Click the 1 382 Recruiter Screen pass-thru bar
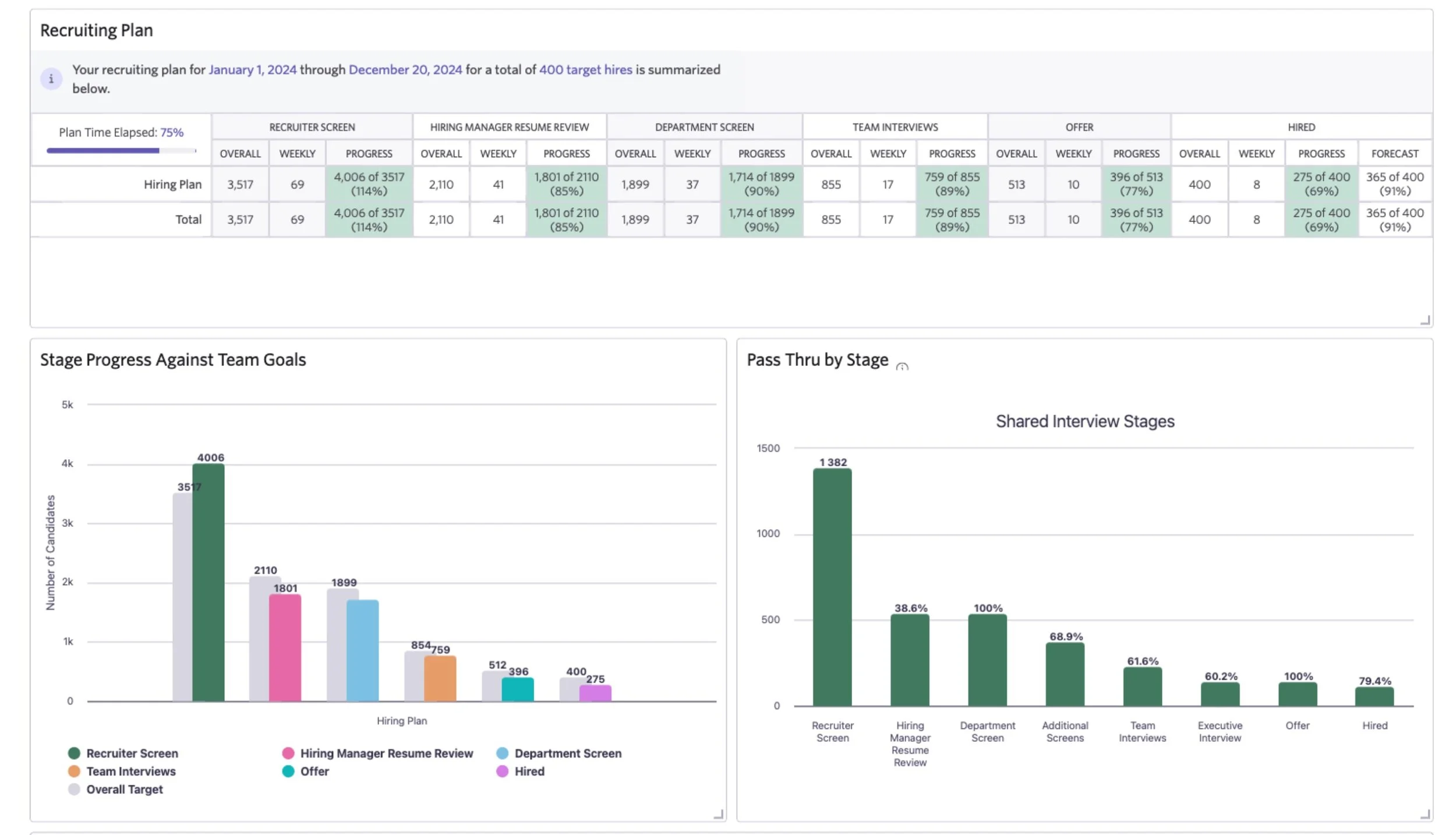The image size is (1456, 835). pyautogui.click(x=832, y=587)
